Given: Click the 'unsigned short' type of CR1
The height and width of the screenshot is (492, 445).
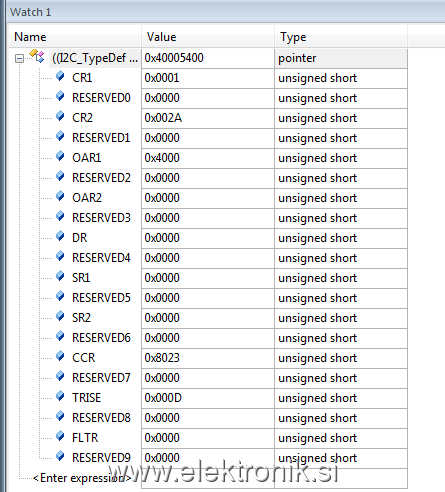Looking at the screenshot, I should [318, 78].
